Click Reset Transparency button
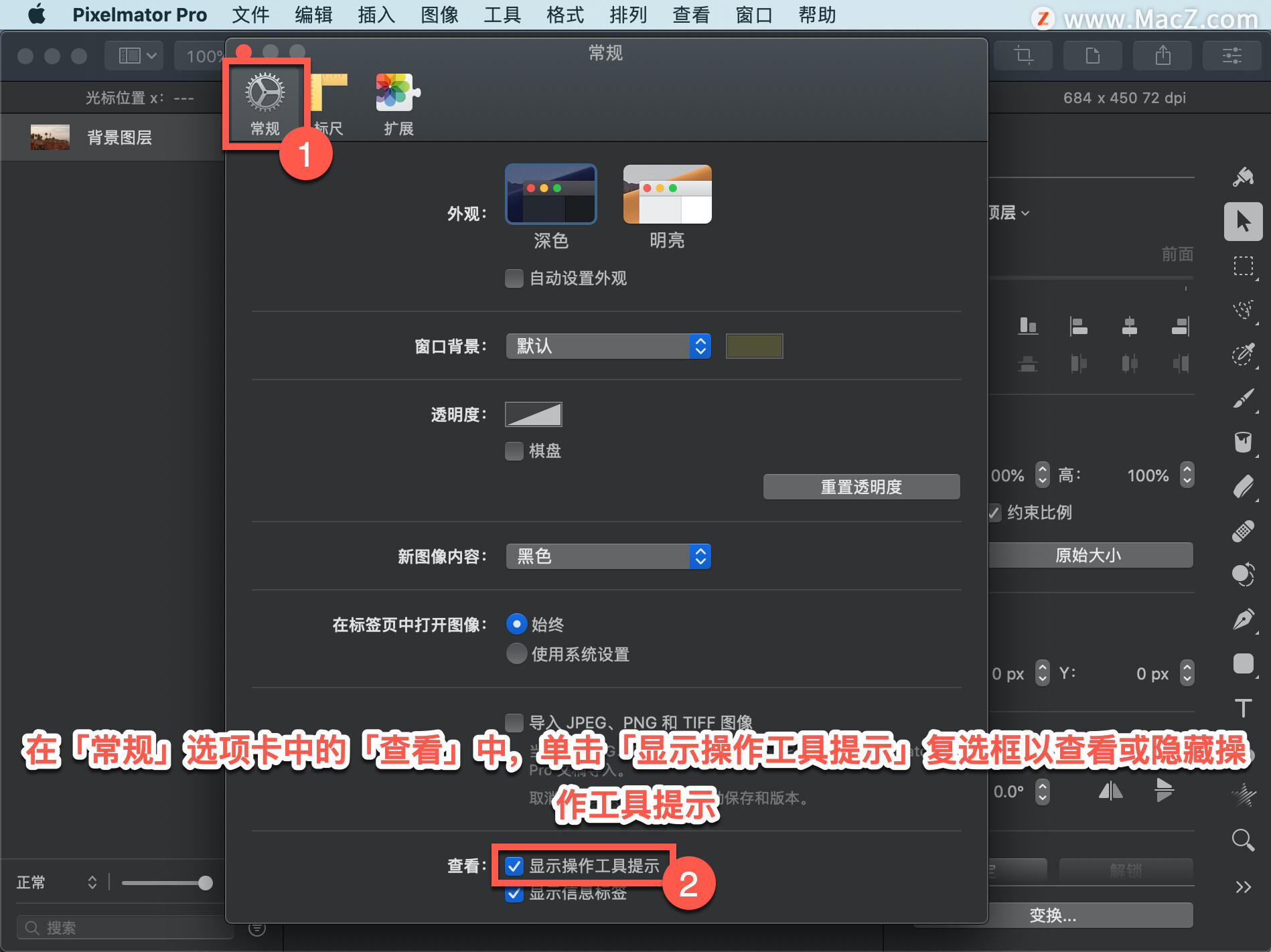1271x952 pixels. click(862, 487)
